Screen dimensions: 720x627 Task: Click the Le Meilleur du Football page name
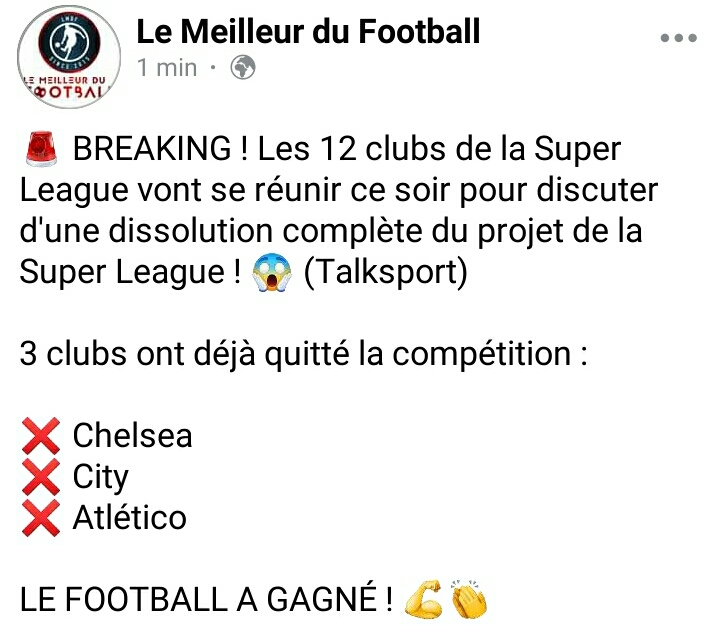point(308,32)
